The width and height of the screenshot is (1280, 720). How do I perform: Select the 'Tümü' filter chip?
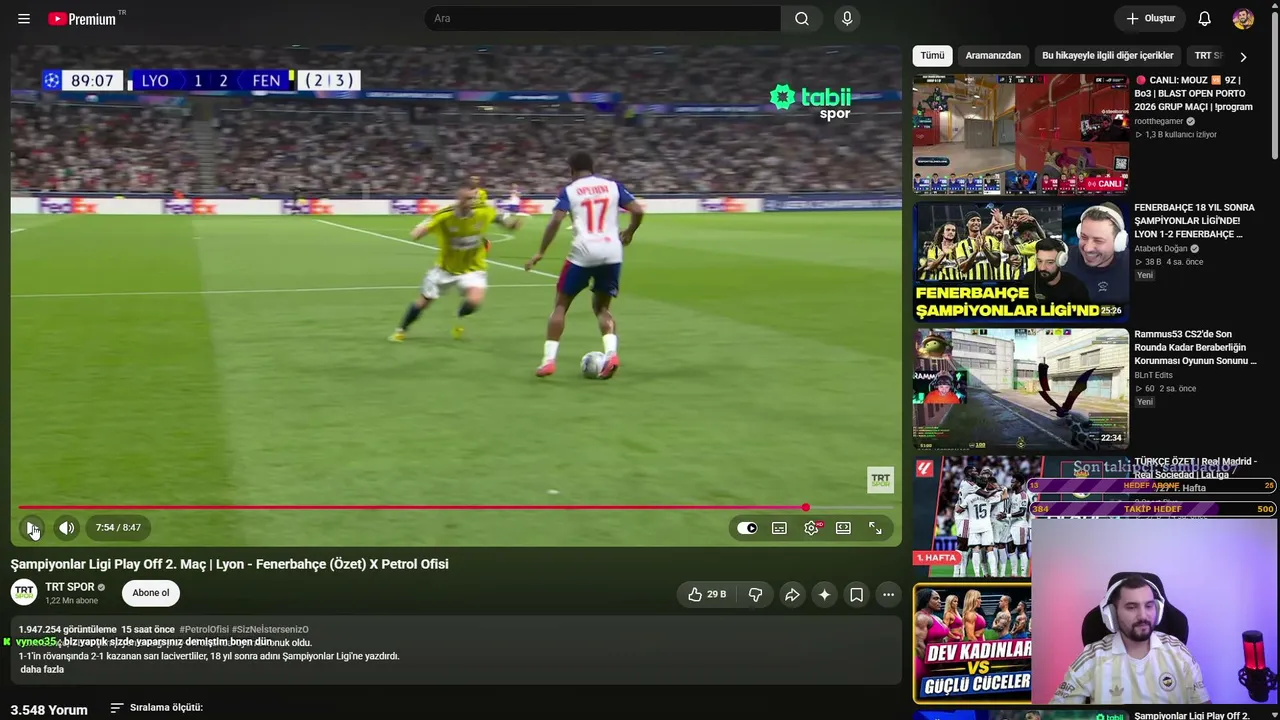[x=932, y=56]
